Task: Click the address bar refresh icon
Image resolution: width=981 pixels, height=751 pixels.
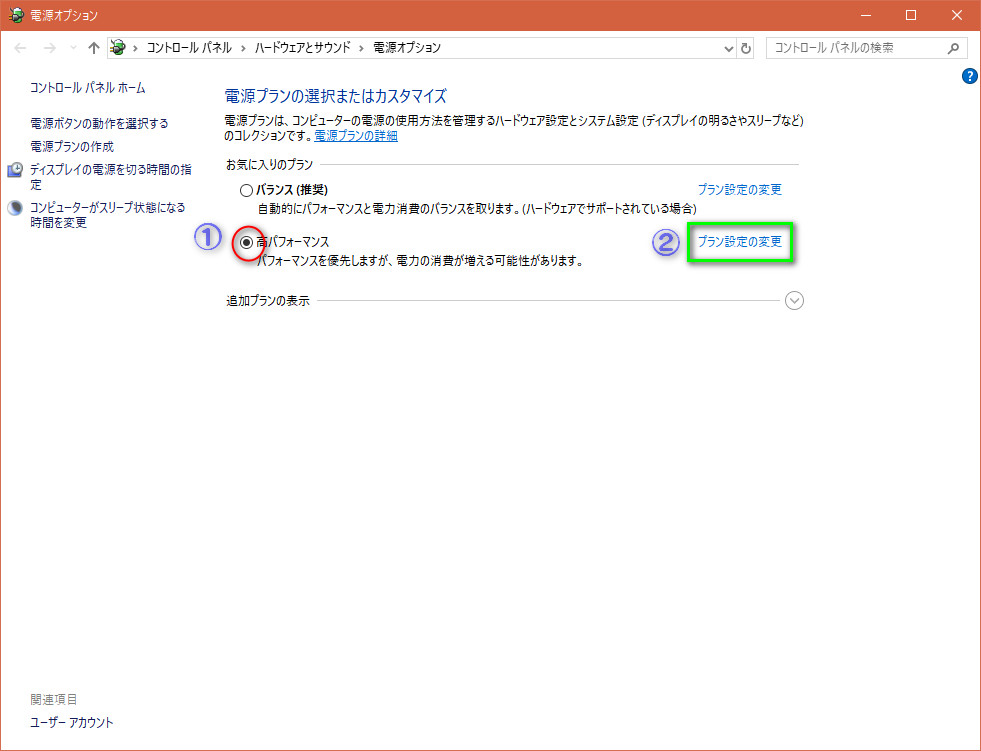Action: pos(746,48)
